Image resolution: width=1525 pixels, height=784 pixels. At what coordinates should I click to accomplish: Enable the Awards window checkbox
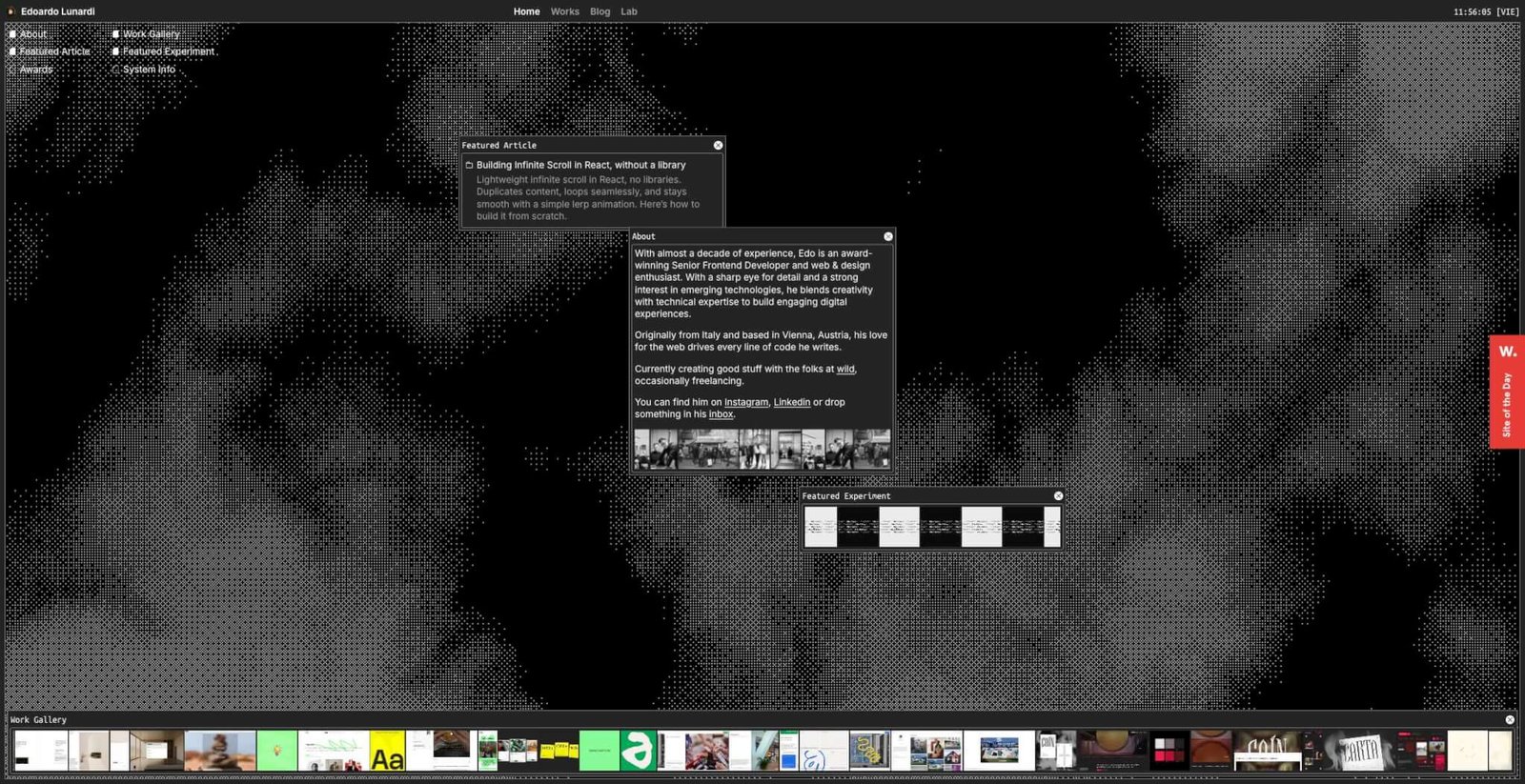coord(13,70)
